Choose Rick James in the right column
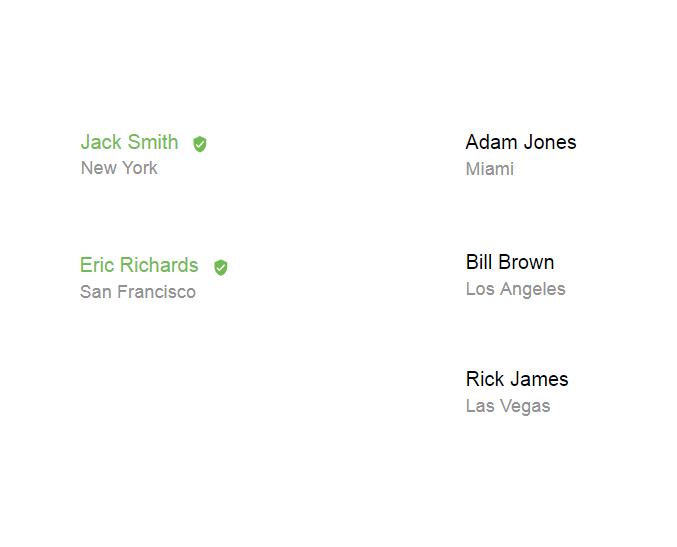This screenshot has height=547, width=677. [516, 379]
